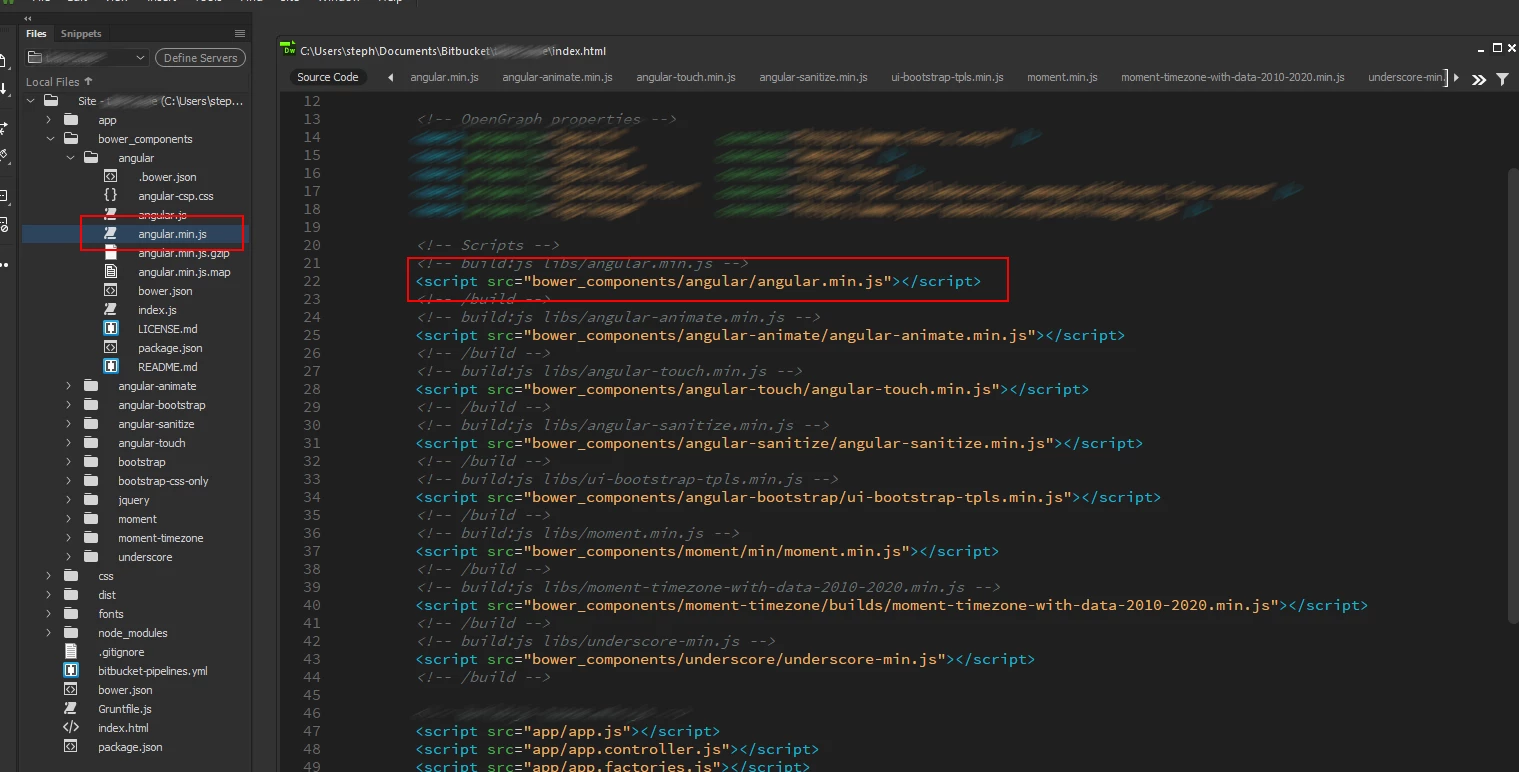Expand the app folder
The image size is (1519, 772).
pos(49,120)
